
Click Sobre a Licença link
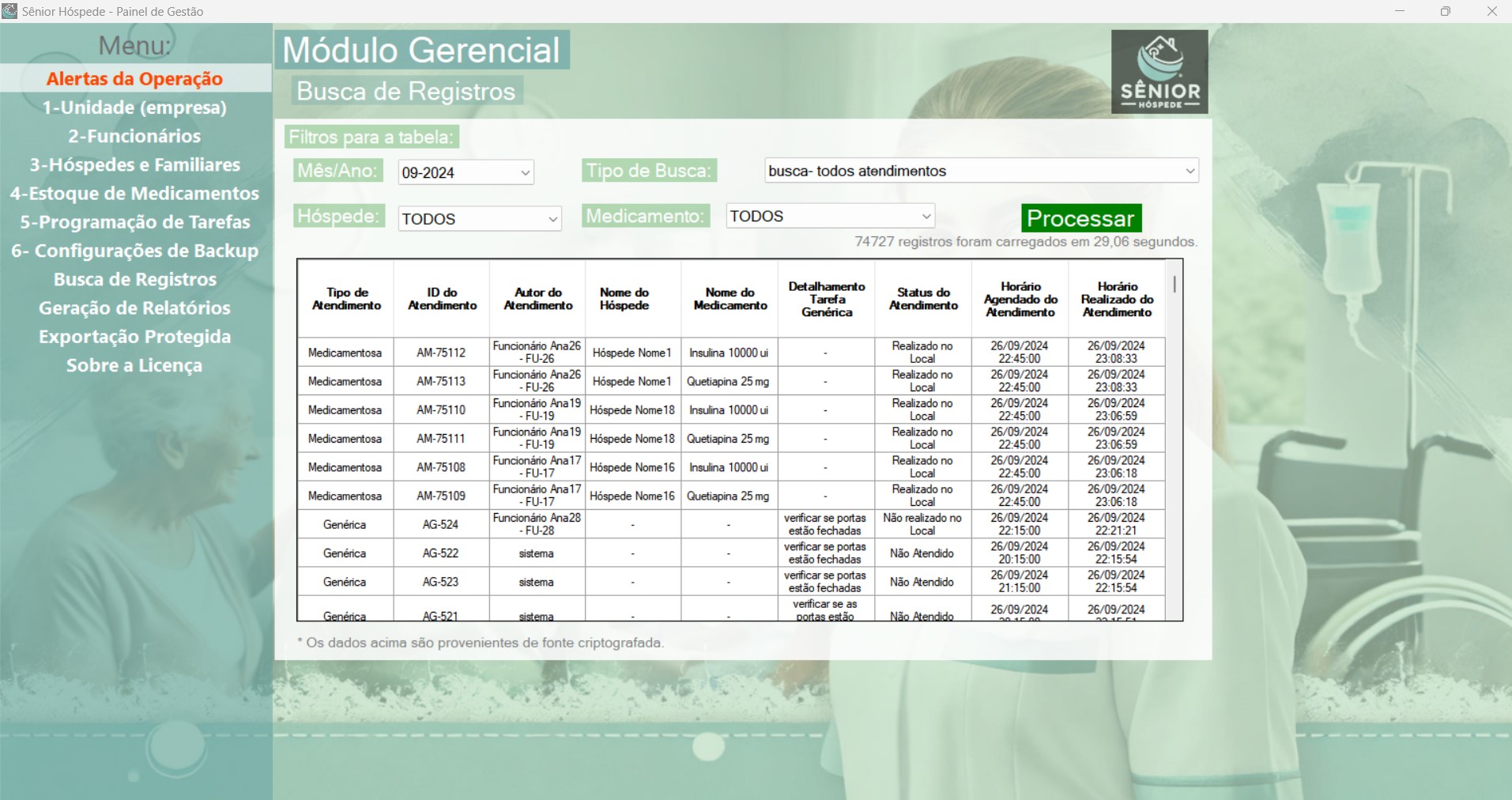click(x=134, y=365)
